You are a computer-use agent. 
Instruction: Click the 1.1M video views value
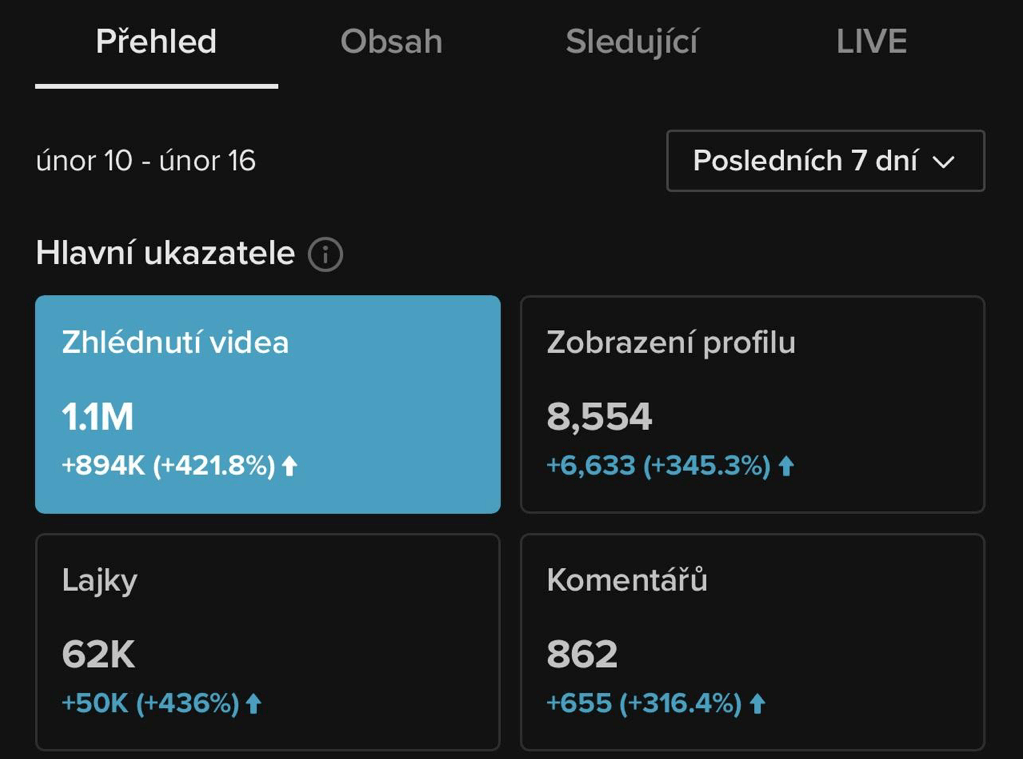coord(98,416)
